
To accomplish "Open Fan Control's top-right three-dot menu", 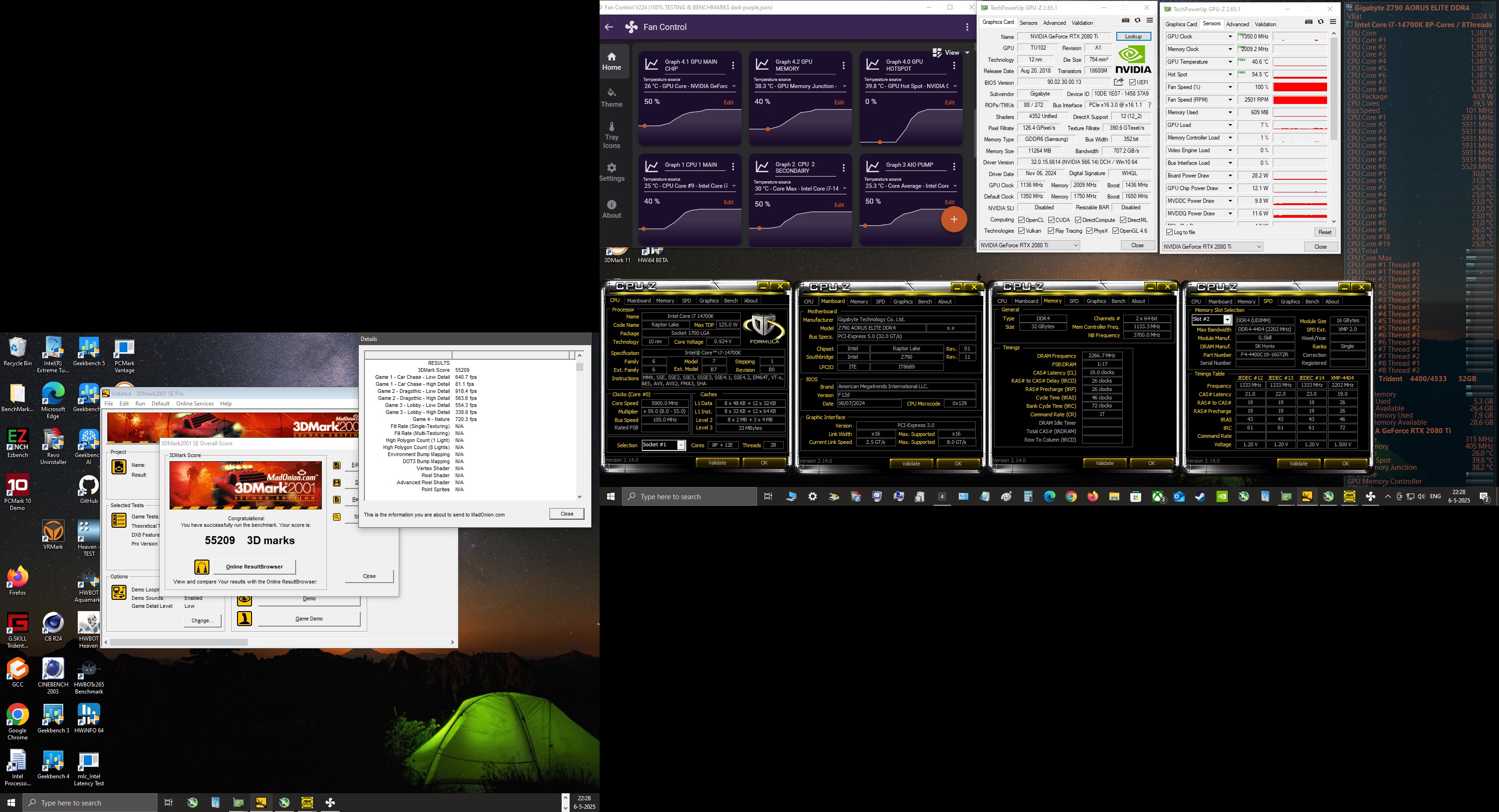I will (x=967, y=27).
